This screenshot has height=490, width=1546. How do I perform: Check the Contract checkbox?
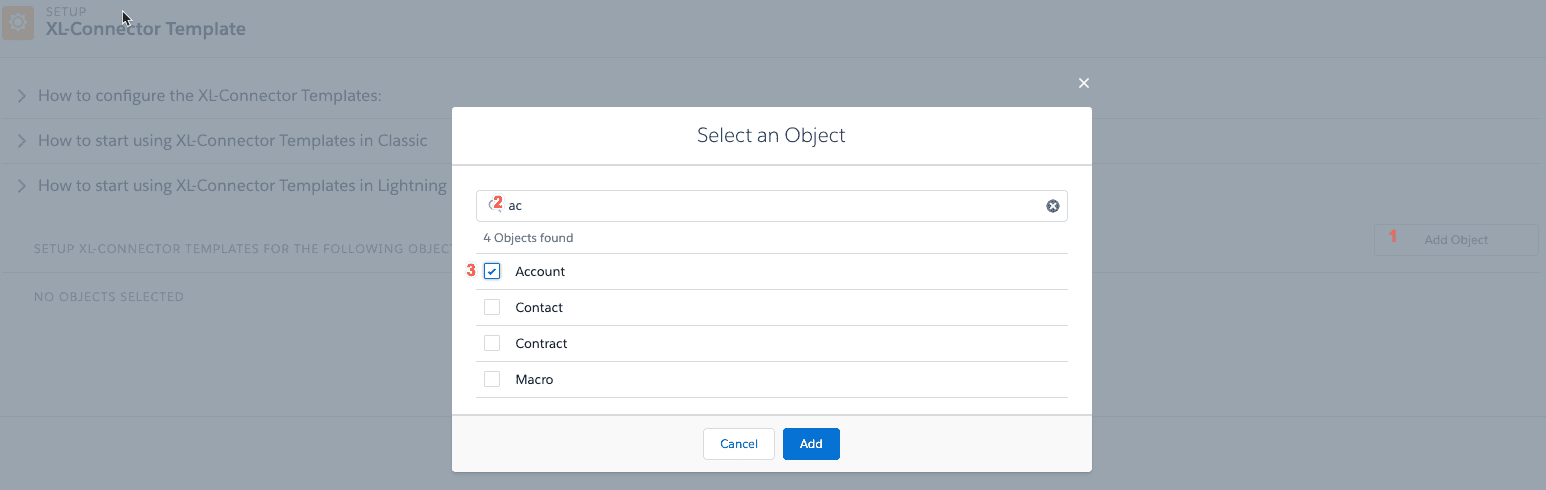pos(492,343)
